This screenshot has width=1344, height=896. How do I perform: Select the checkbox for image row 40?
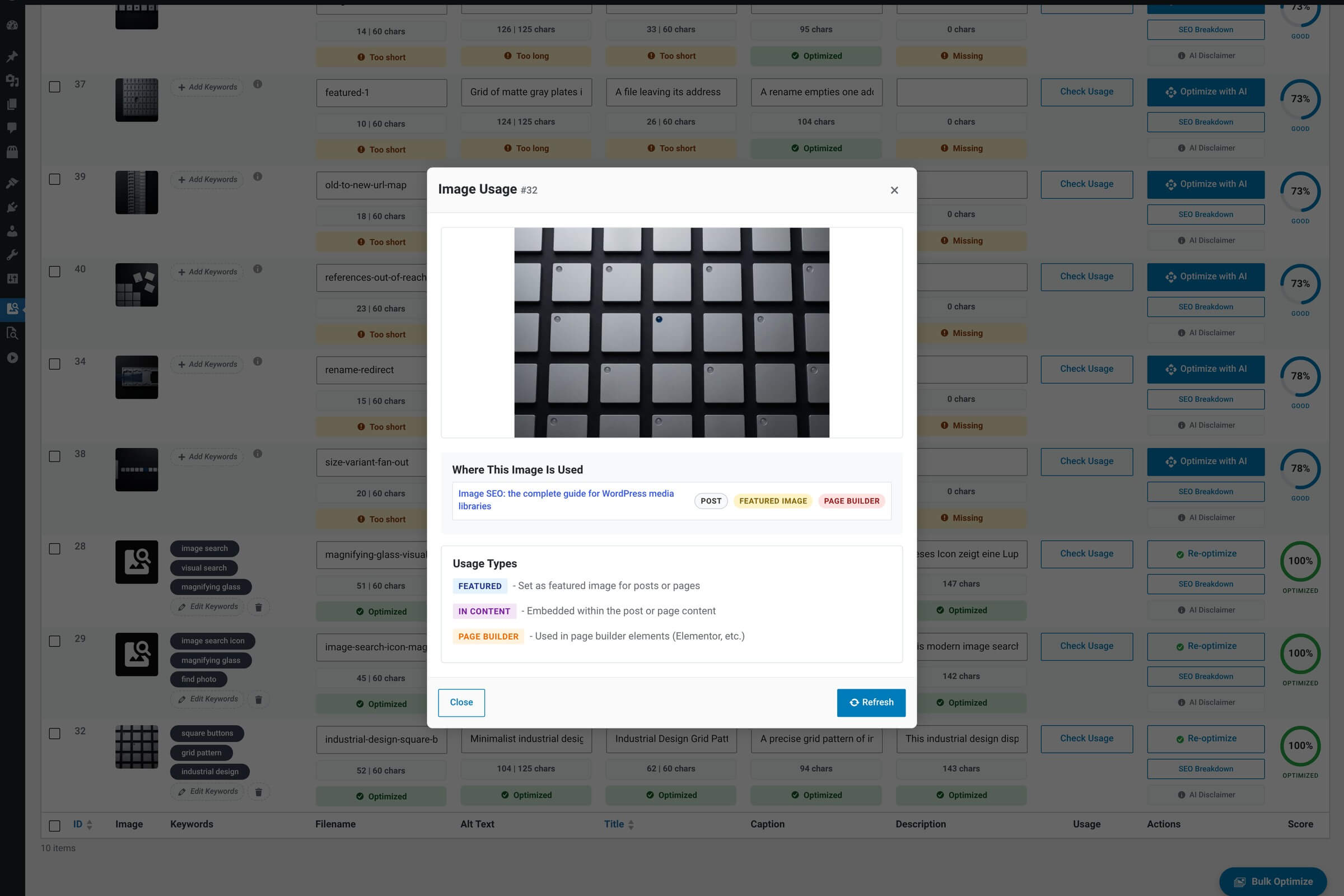tap(54, 272)
